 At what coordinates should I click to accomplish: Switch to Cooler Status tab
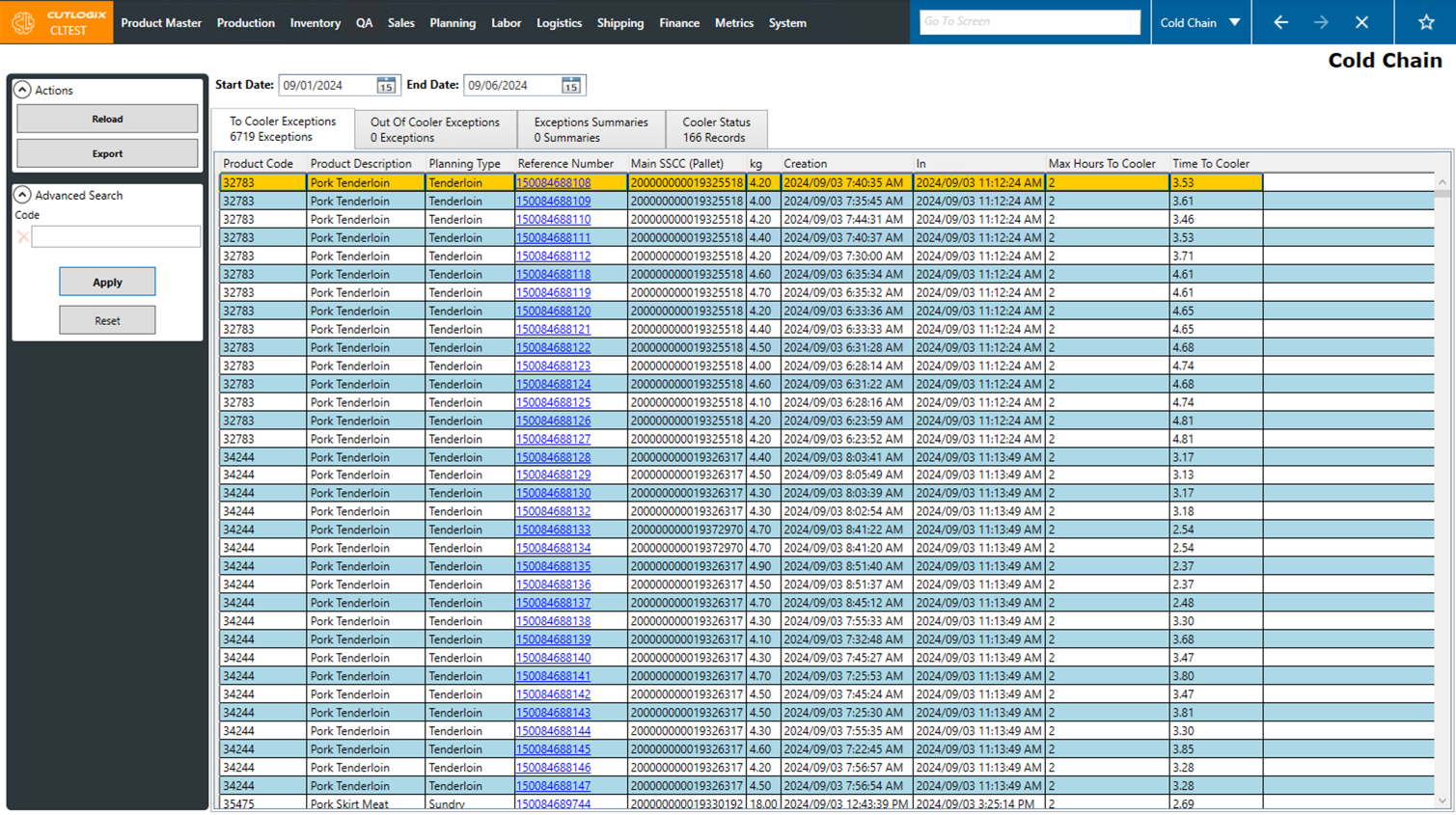pos(716,129)
